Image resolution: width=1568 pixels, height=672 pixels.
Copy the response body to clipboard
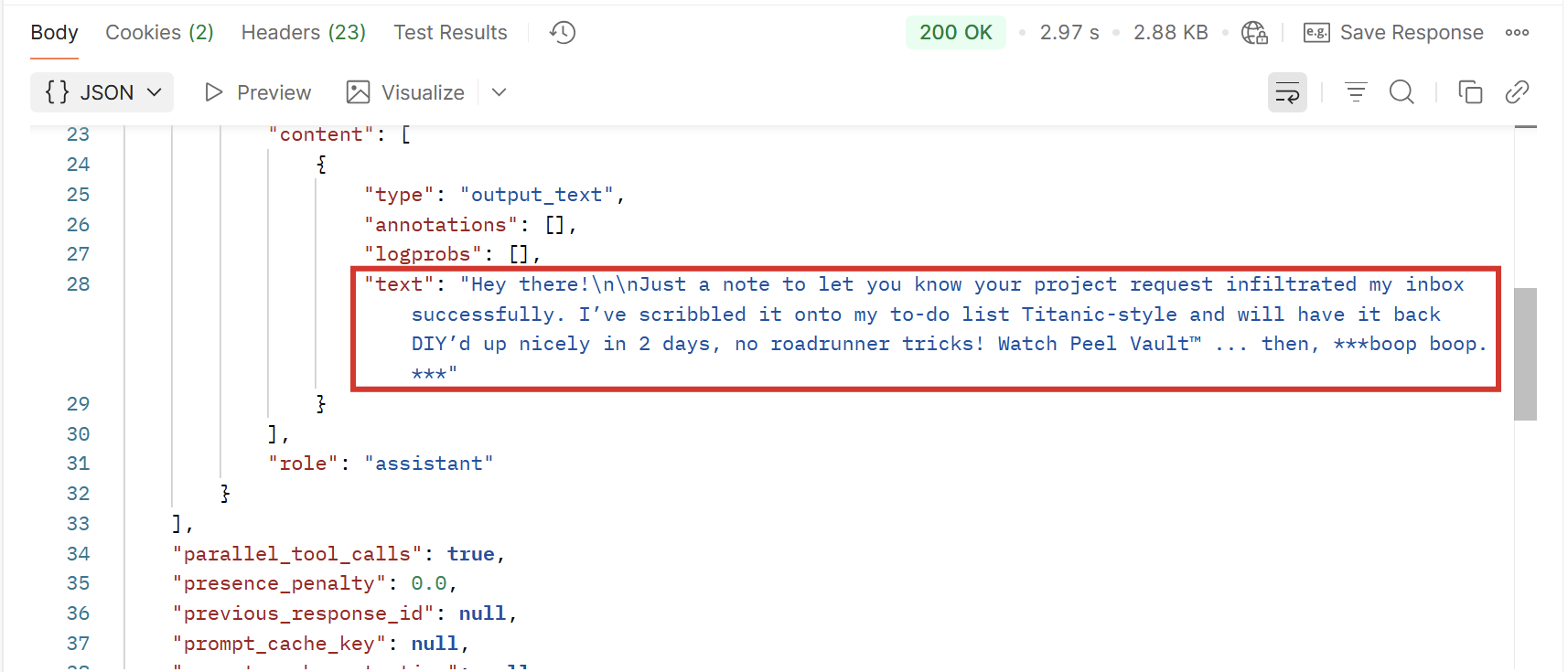[1470, 92]
